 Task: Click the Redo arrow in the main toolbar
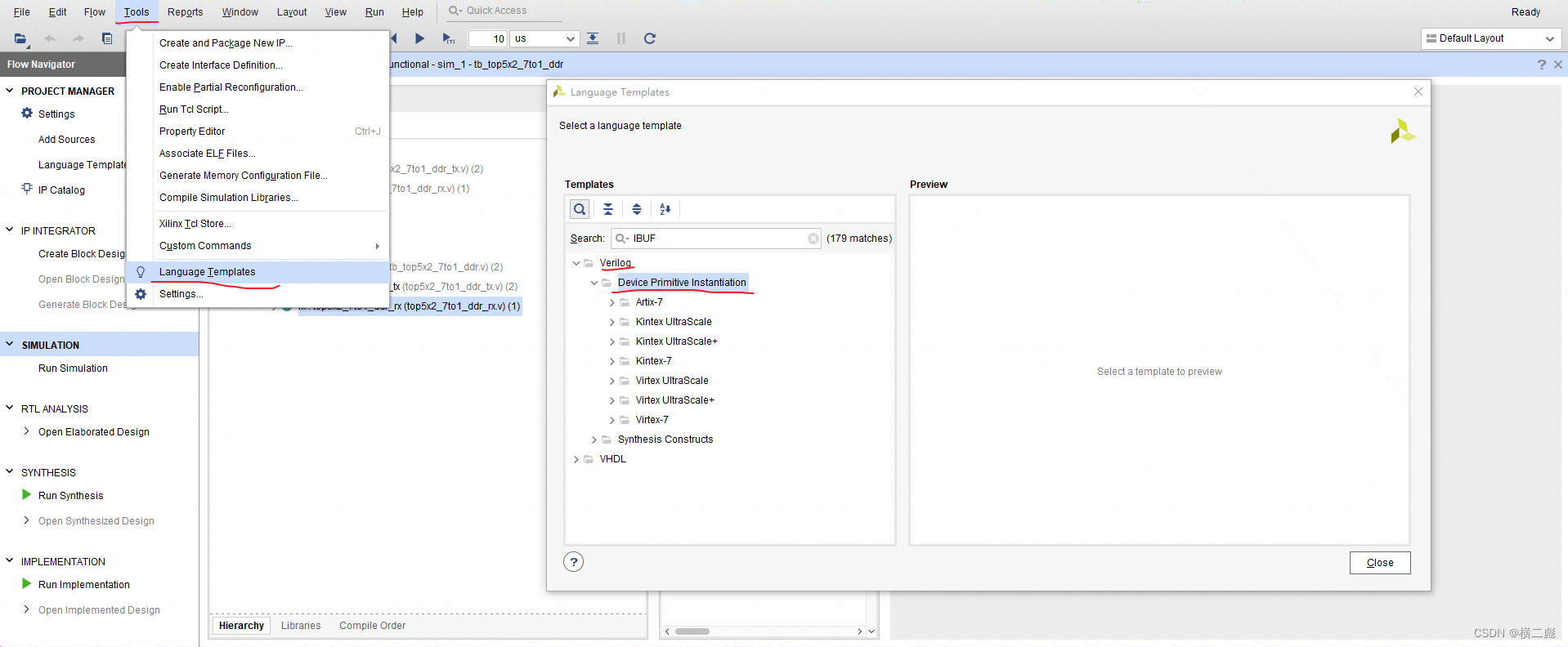tap(78, 38)
